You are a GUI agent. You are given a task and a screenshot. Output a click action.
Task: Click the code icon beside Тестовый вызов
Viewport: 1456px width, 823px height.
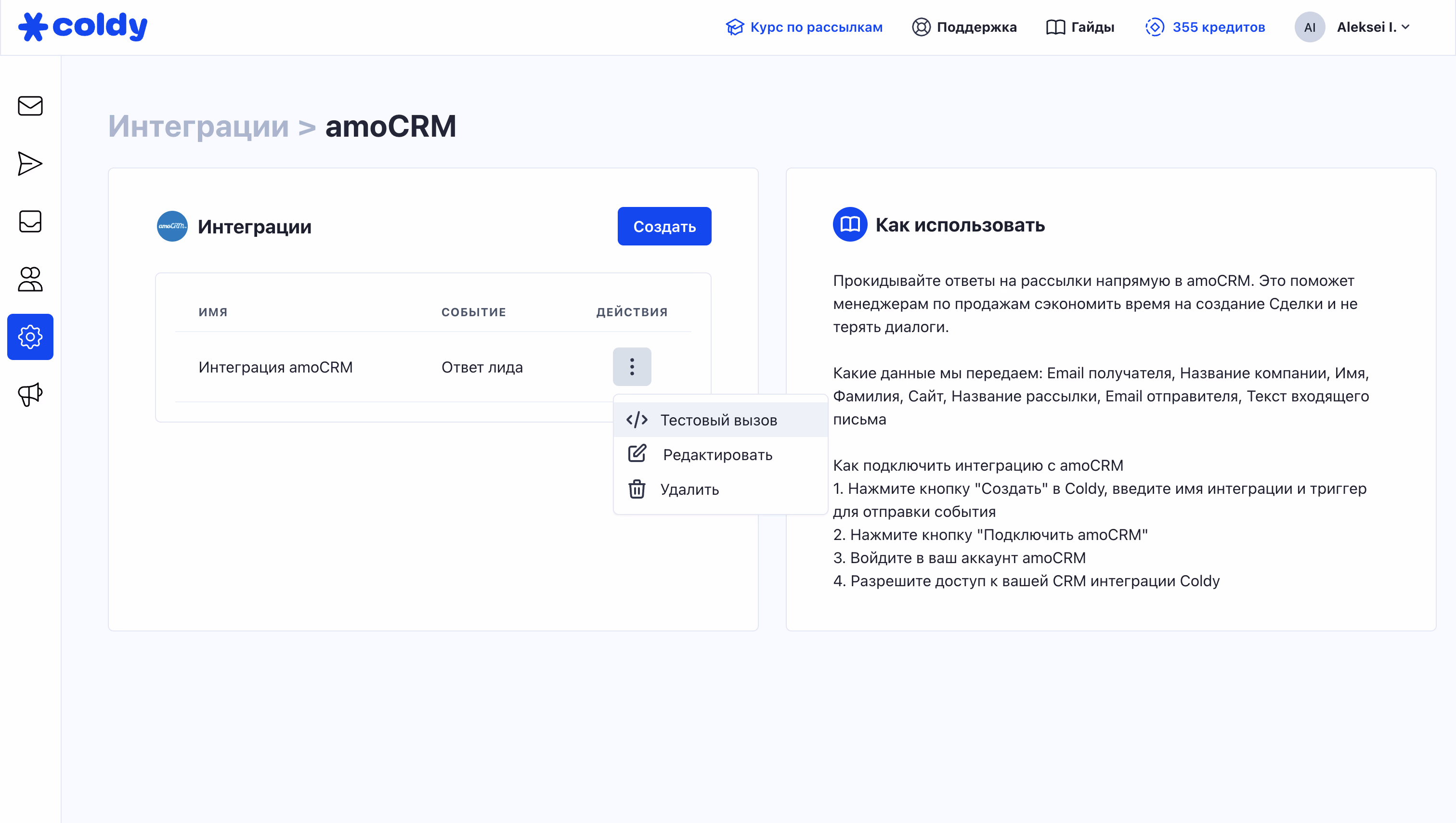(637, 419)
